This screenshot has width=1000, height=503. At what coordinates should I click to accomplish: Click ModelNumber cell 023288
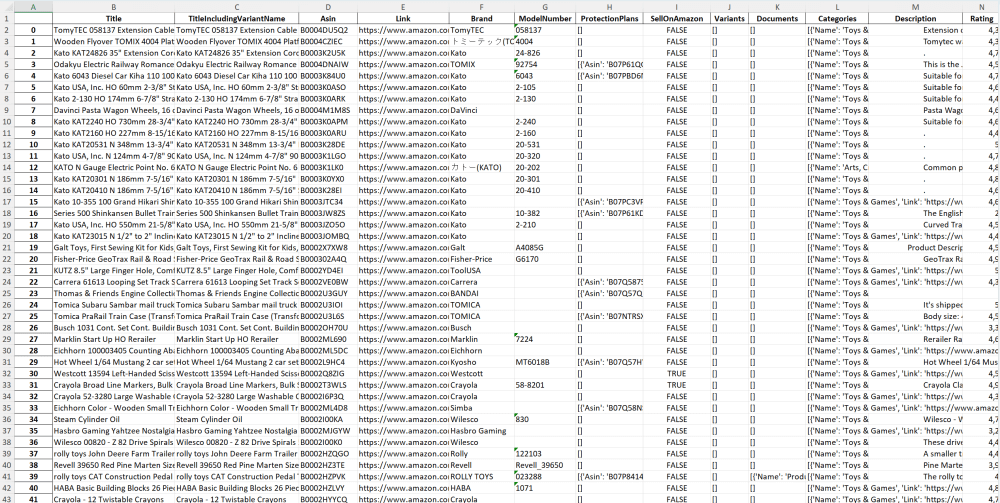[545, 477]
